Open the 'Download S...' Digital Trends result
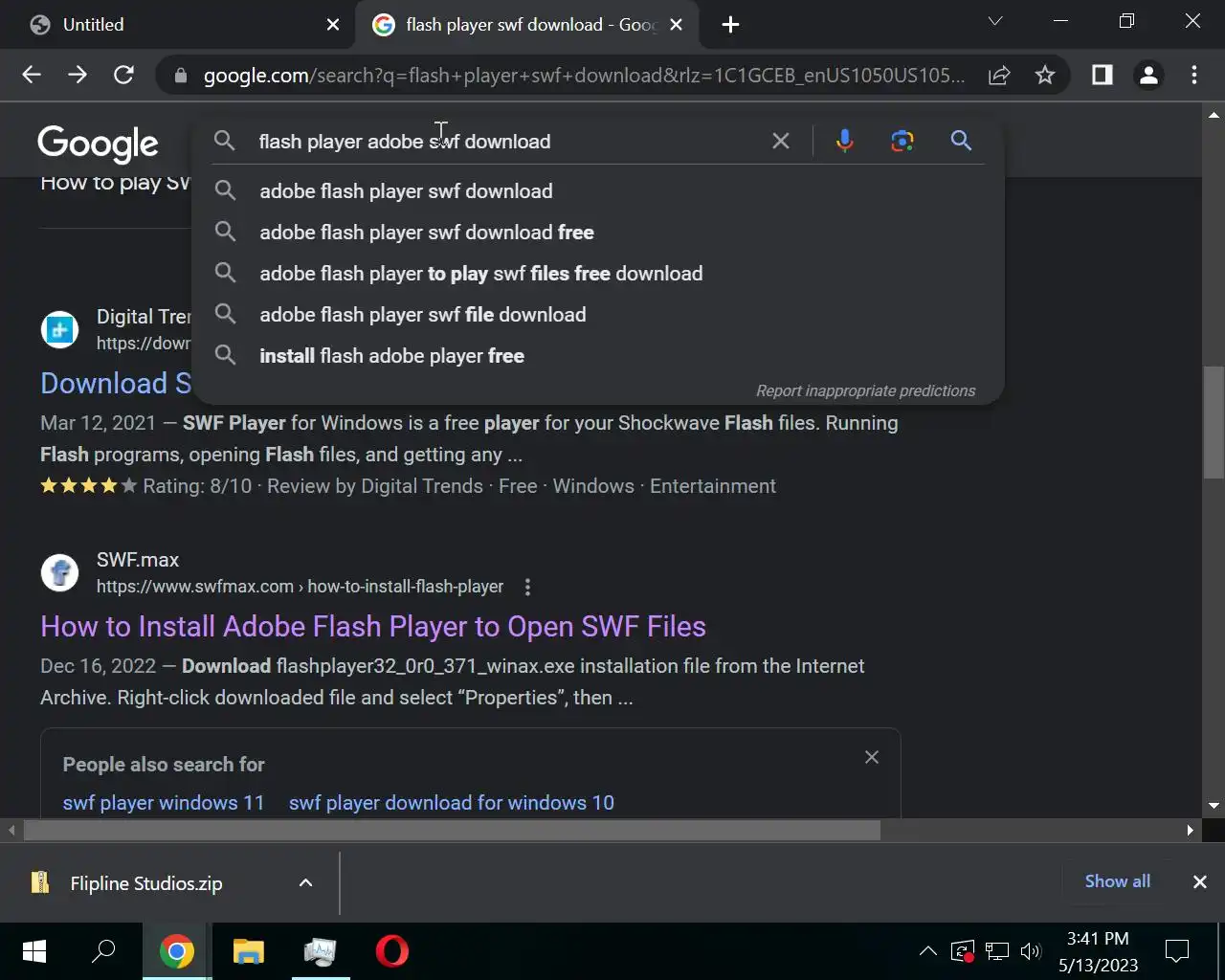 pyautogui.click(x=116, y=384)
